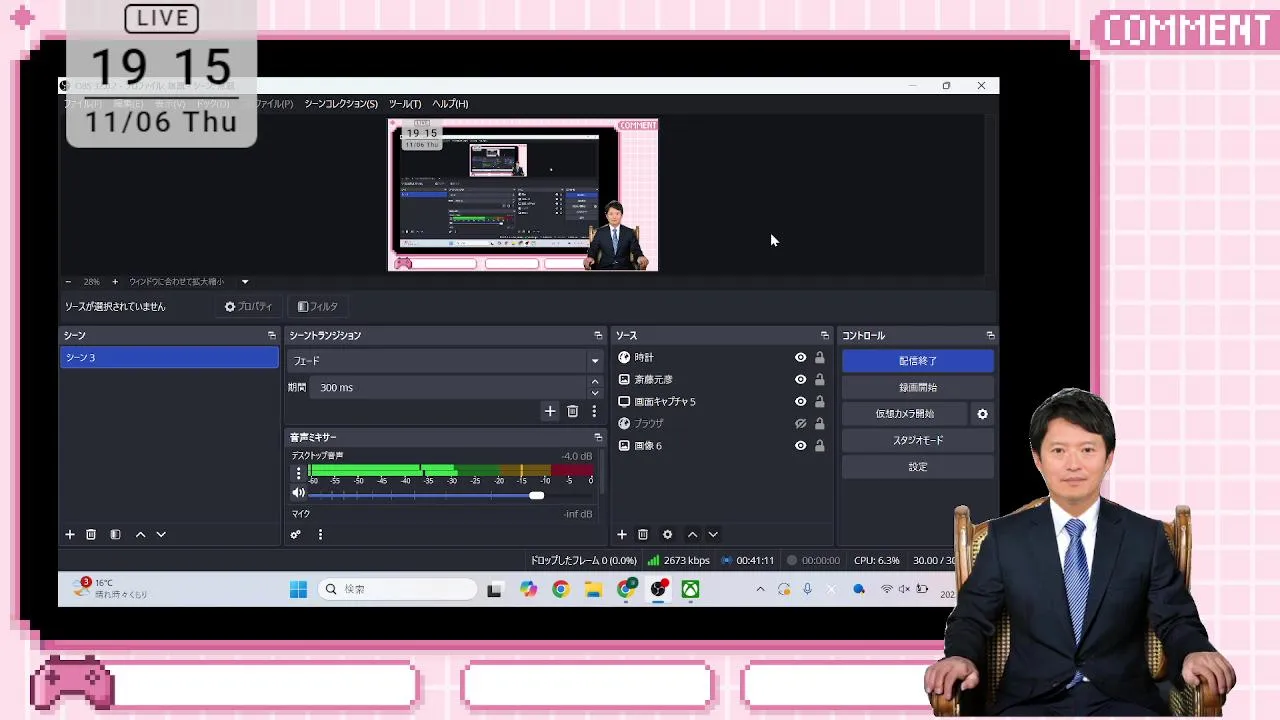The height and width of the screenshot is (720, 1280).
Task: Open scene filters icon in the Scenes panel
Action: (115, 535)
